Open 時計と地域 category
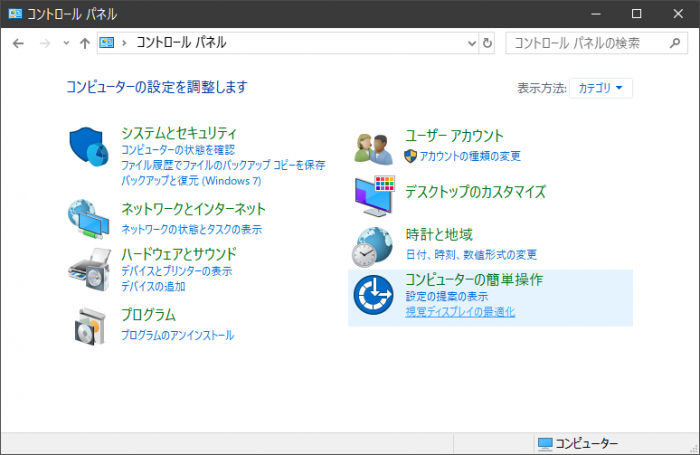The height and width of the screenshot is (455, 700). coord(439,234)
